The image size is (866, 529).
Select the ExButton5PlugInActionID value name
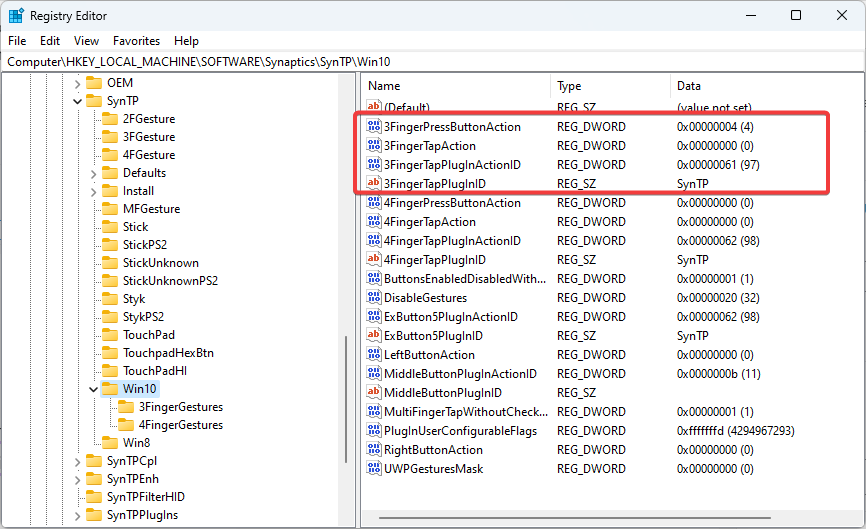(x=451, y=317)
